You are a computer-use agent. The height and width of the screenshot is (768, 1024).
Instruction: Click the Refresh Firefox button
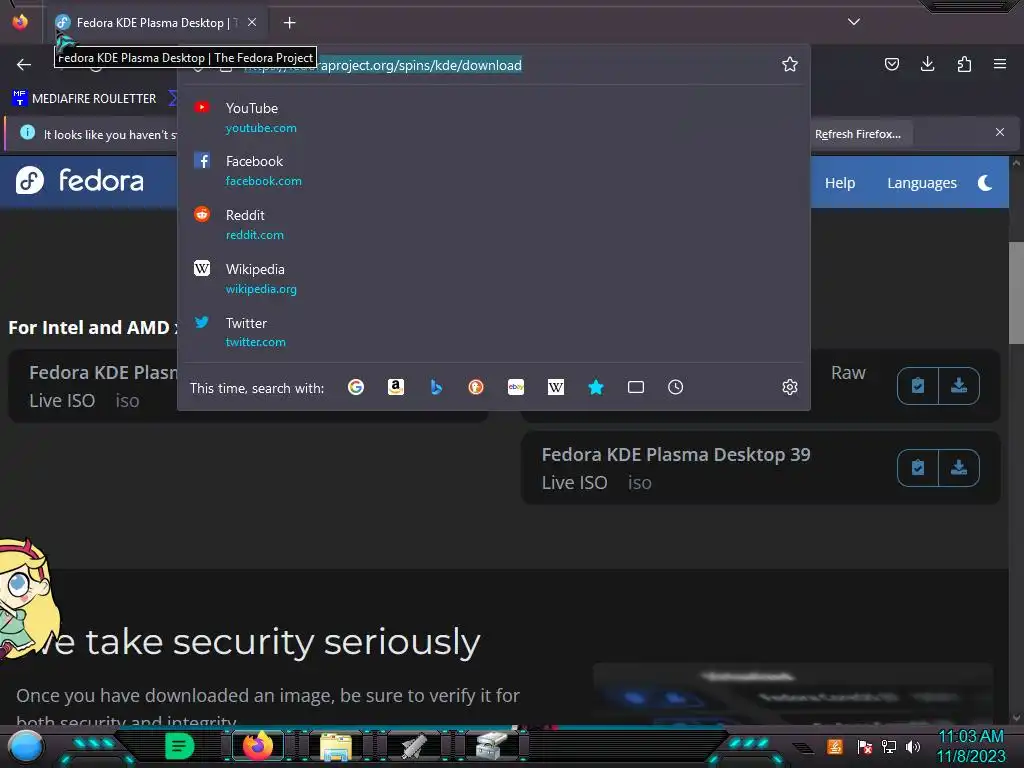(857, 134)
